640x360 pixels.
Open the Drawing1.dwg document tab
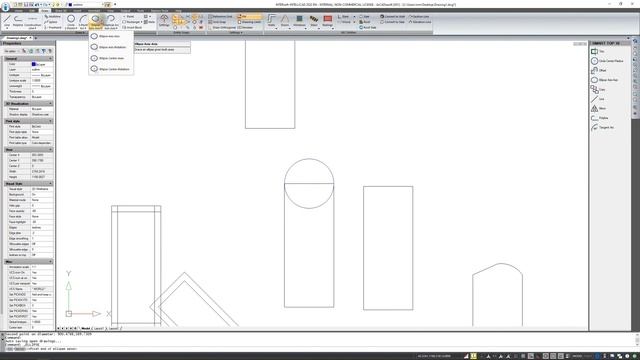pyautogui.click(x=17, y=38)
